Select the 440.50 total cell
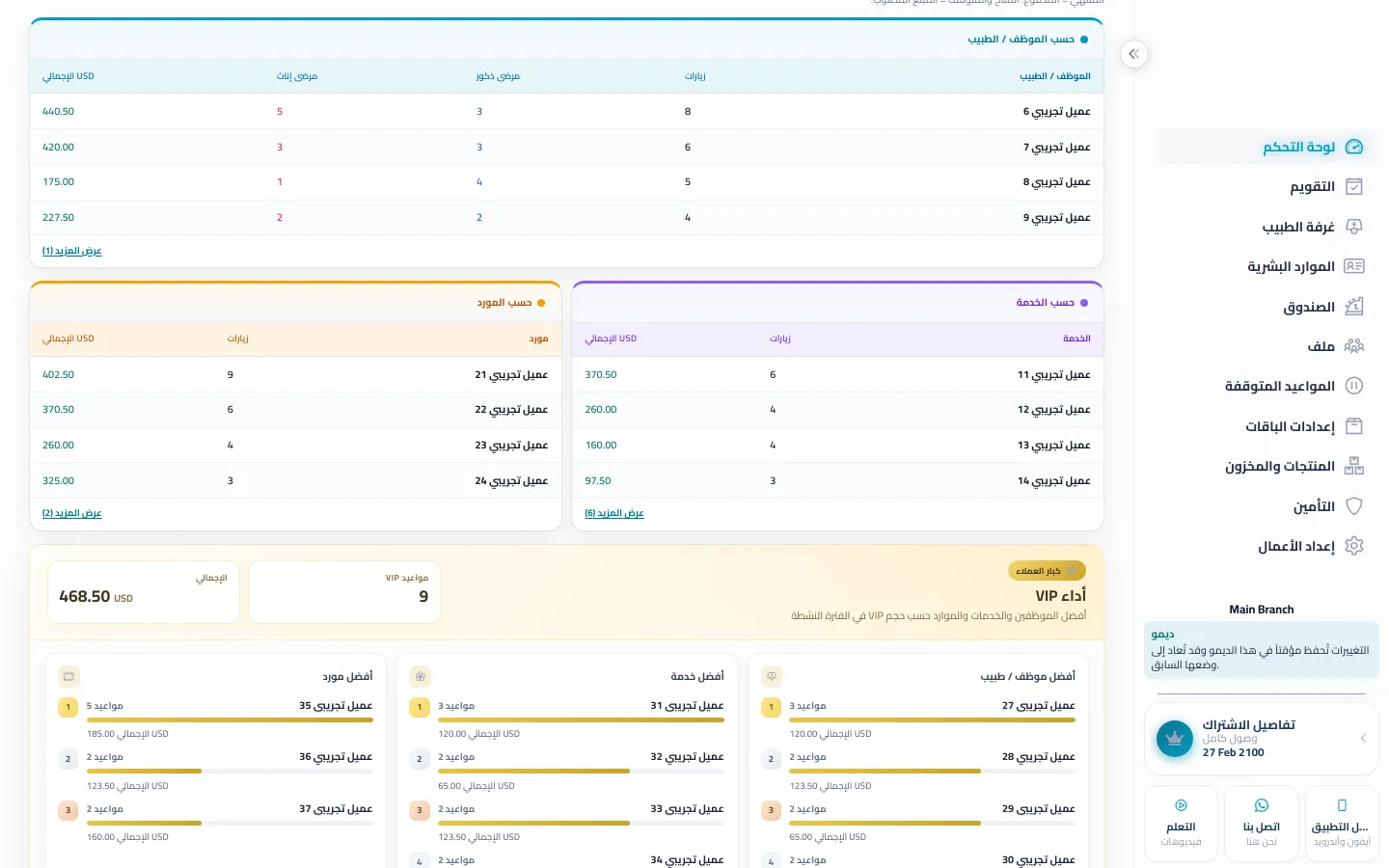1389x868 pixels. coord(59,112)
